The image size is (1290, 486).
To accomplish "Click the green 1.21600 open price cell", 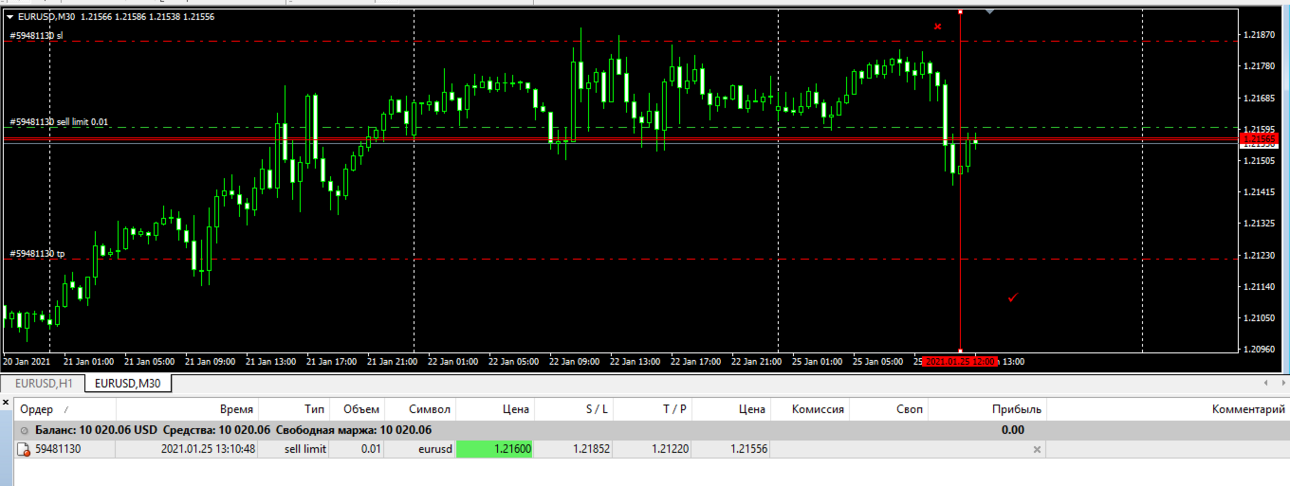I will tap(496, 450).
